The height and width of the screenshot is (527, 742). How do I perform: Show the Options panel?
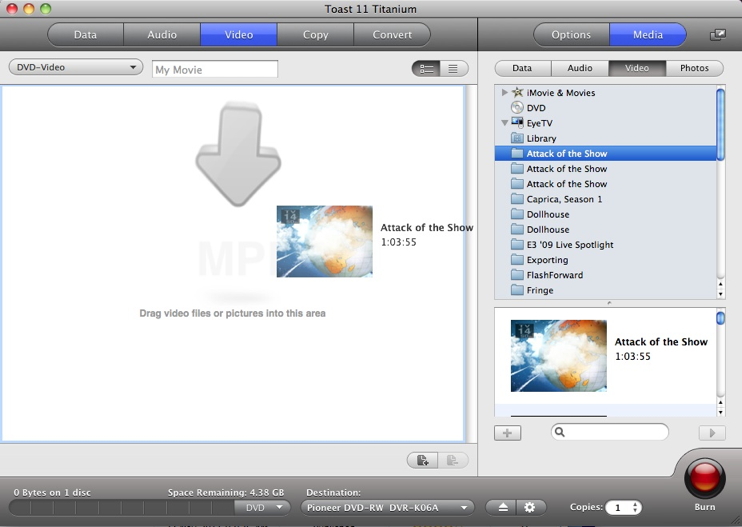click(x=571, y=35)
